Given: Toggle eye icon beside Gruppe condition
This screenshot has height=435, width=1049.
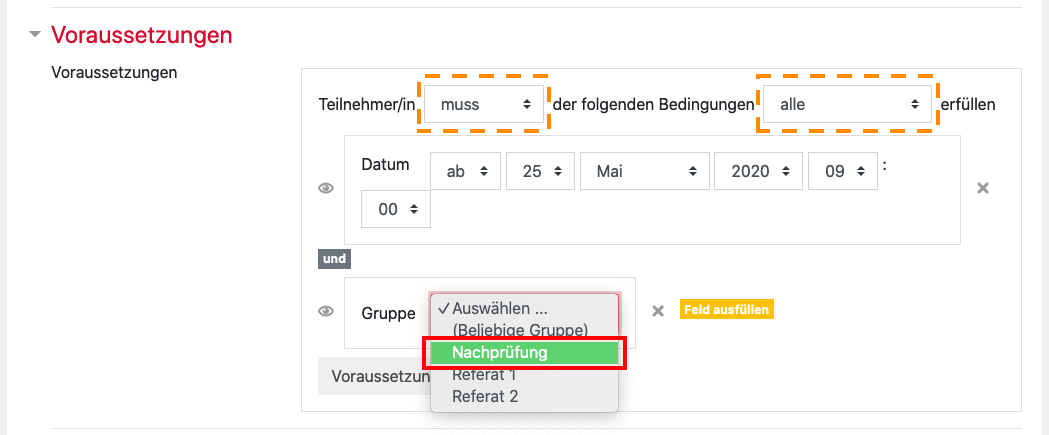Looking at the screenshot, I should pos(326,312).
